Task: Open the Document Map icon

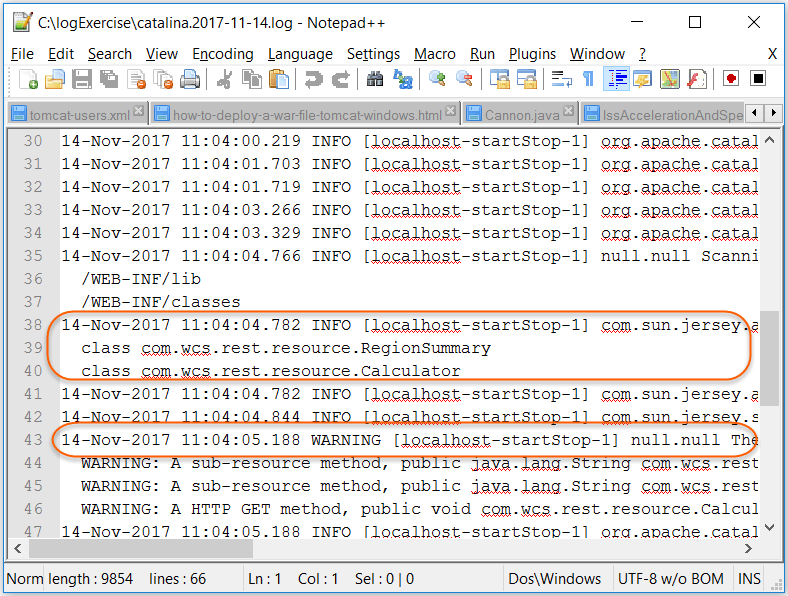Action: (x=669, y=79)
